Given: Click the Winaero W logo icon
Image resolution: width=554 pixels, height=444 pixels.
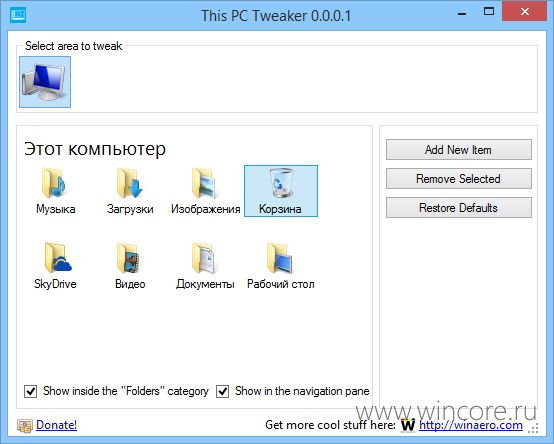Looking at the screenshot, I should [408, 425].
